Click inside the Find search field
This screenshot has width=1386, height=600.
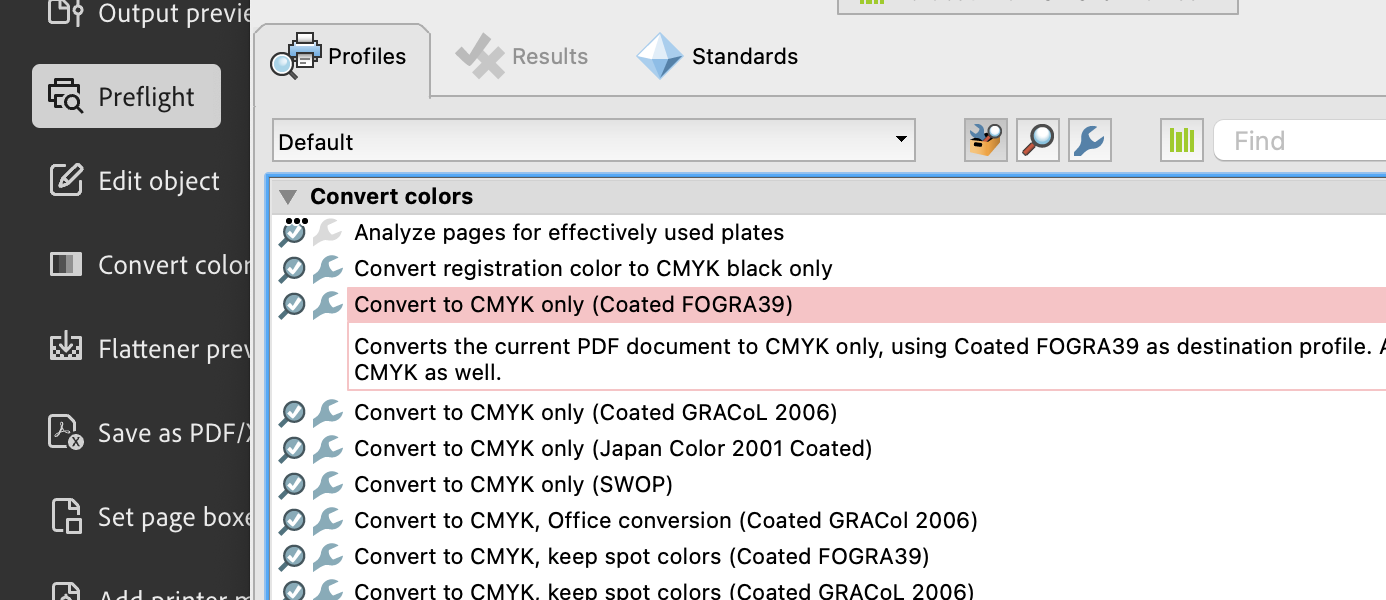point(1300,140)
